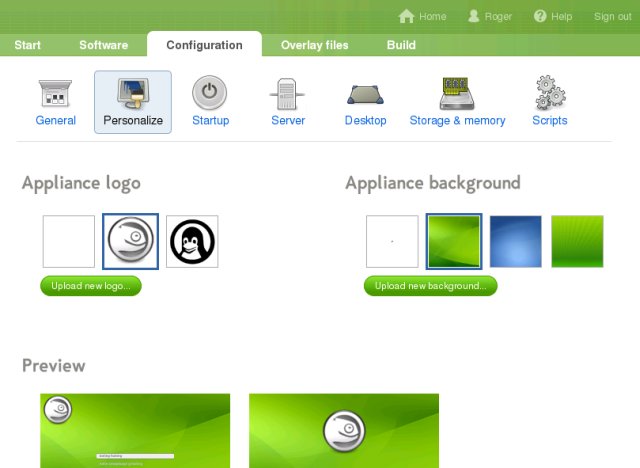The image size is (640, 468).
Task: Choose the SUSE chameleon logo
Action: 131,242
